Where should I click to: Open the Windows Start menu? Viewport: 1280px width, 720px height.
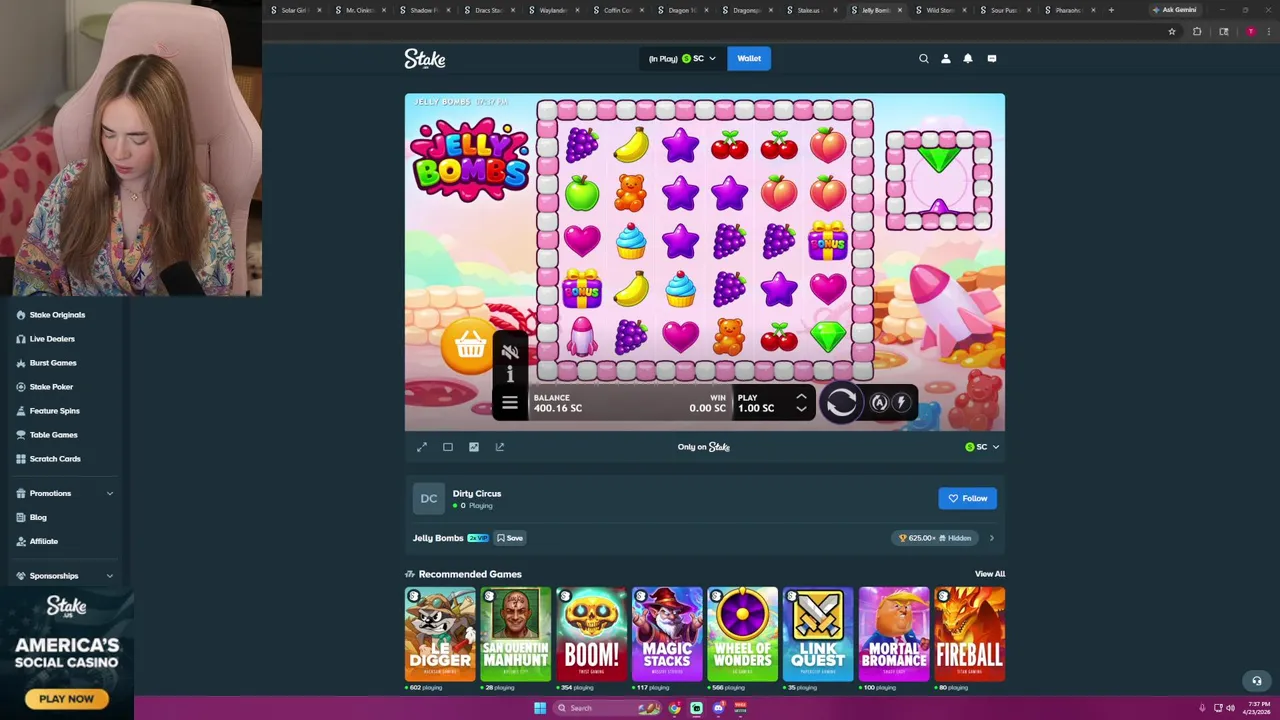540,708
